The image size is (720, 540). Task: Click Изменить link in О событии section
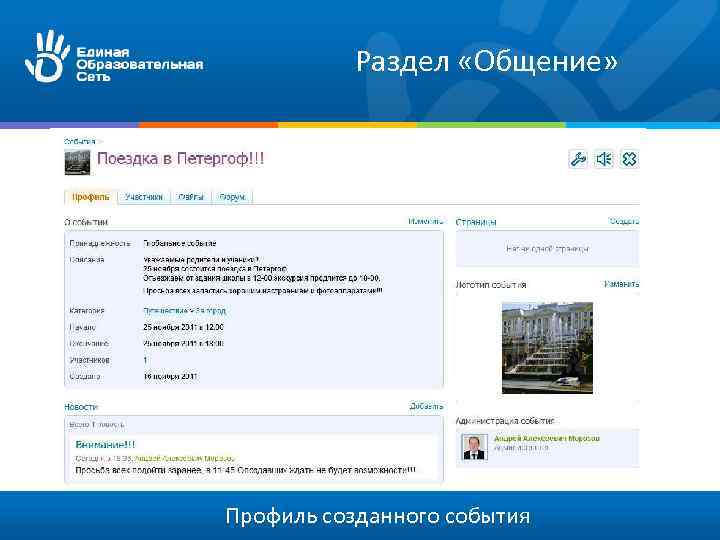pos(426,221)
